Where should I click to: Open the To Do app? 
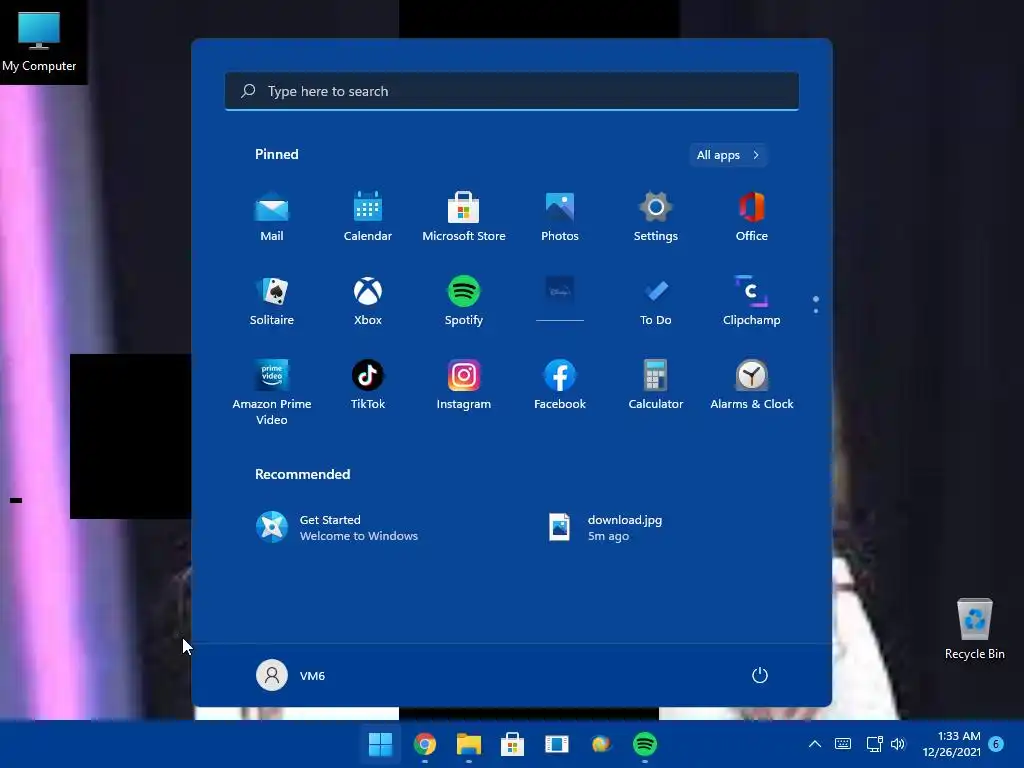[x=656, y=300]
